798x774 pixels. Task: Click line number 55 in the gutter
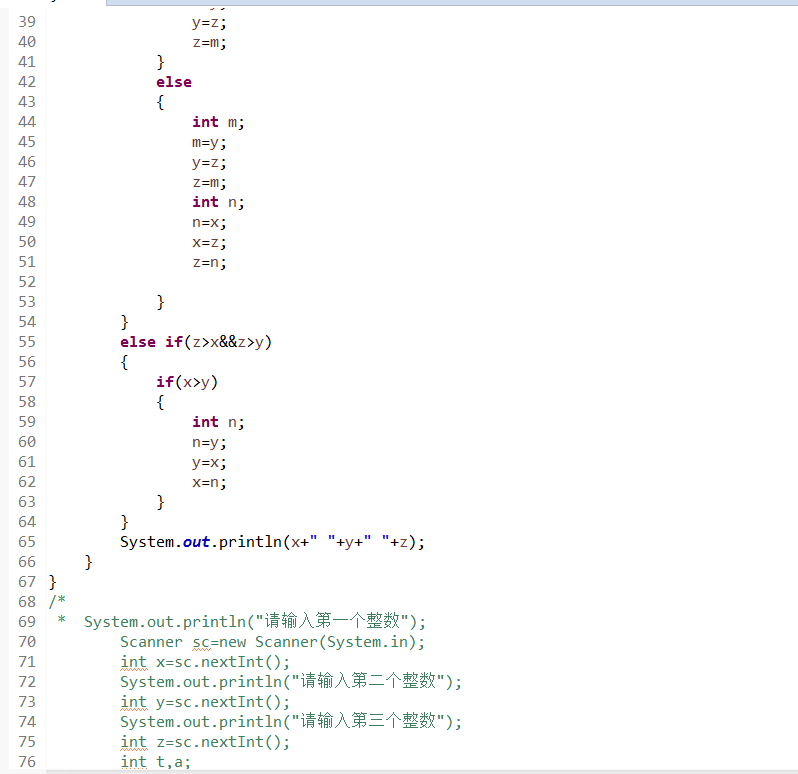point(27,342)
